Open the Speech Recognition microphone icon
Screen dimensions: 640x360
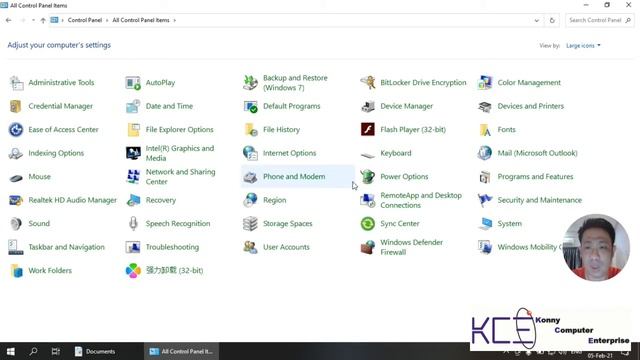tap(133, 224)
